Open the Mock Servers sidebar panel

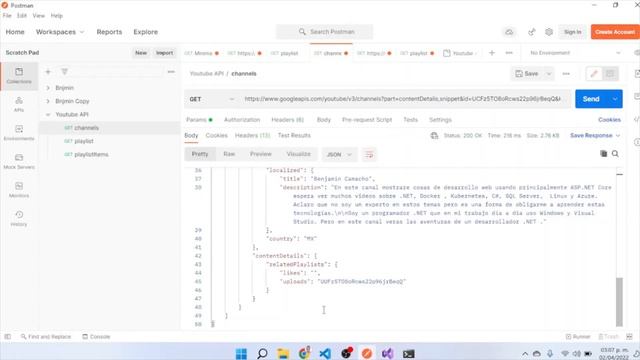[x=19, y=162]
